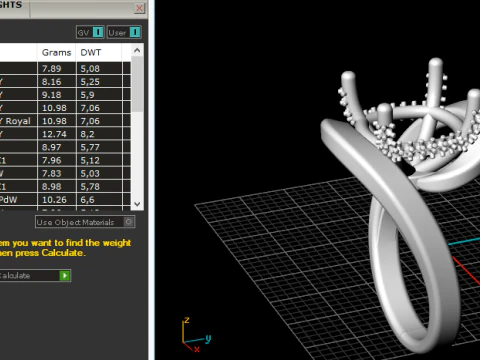This screenshot has height=360, width=480.
Task: Click the green Calculate arrow button
Action: tap(65, 276)
